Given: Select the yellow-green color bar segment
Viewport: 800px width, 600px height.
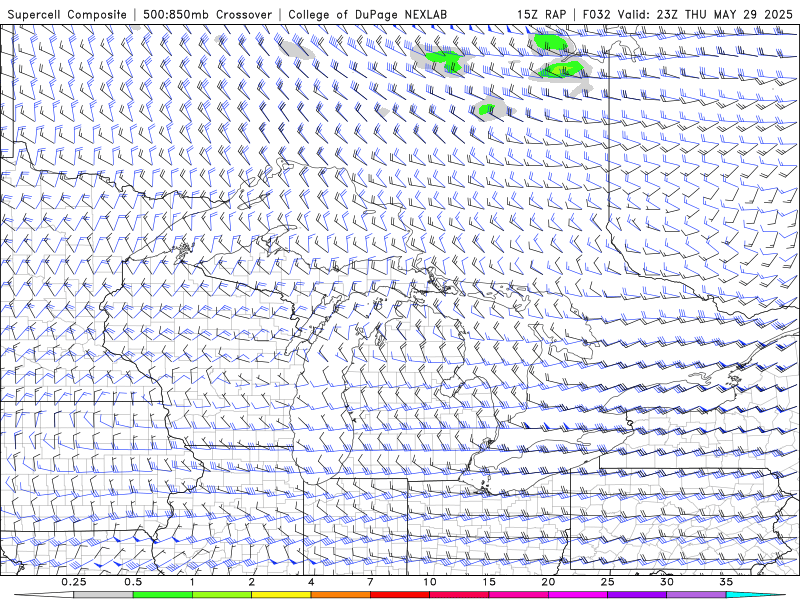Looking at the screenshot, I should pos(222,595).
